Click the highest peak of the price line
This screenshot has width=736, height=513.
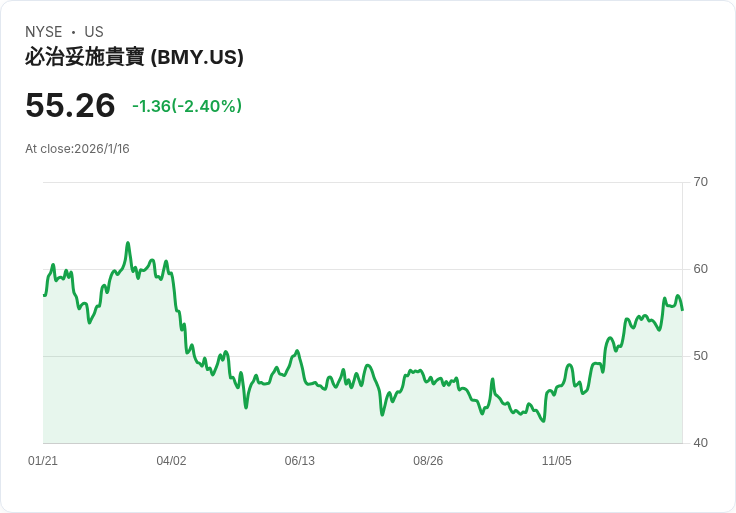pyautogui.click(x=128, y=243)
